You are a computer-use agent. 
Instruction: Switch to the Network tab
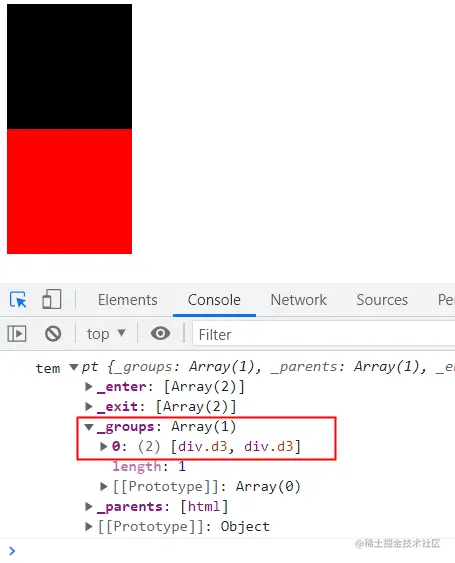click(x=299, y=300)
